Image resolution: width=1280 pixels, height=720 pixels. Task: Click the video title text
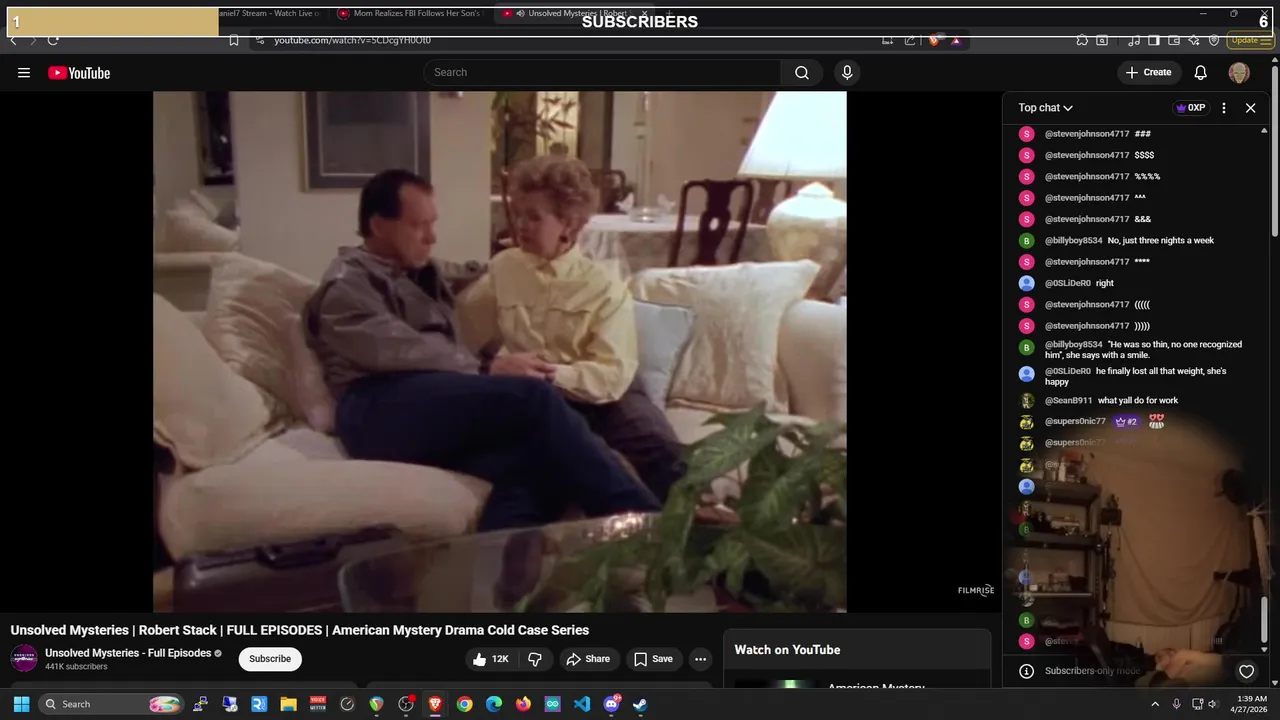pos(300,630)
